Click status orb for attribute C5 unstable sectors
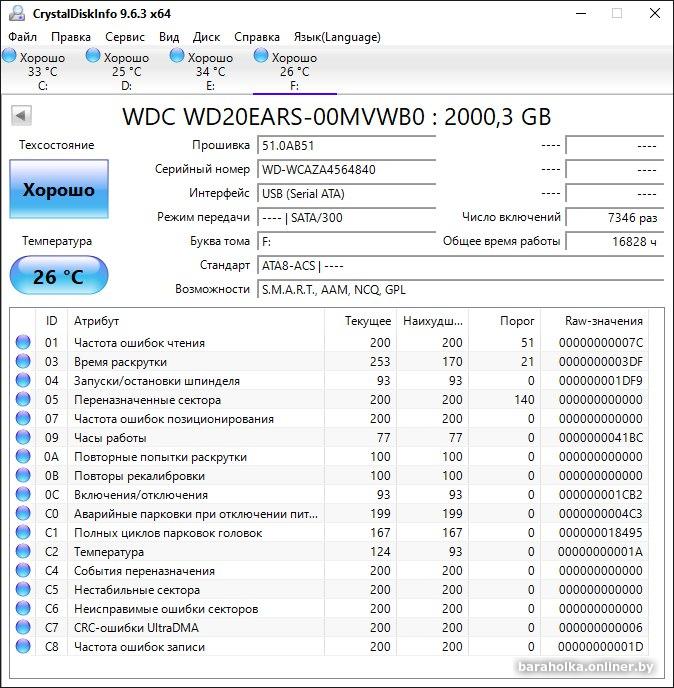The image size is (674, 688). tap(23, 590)
